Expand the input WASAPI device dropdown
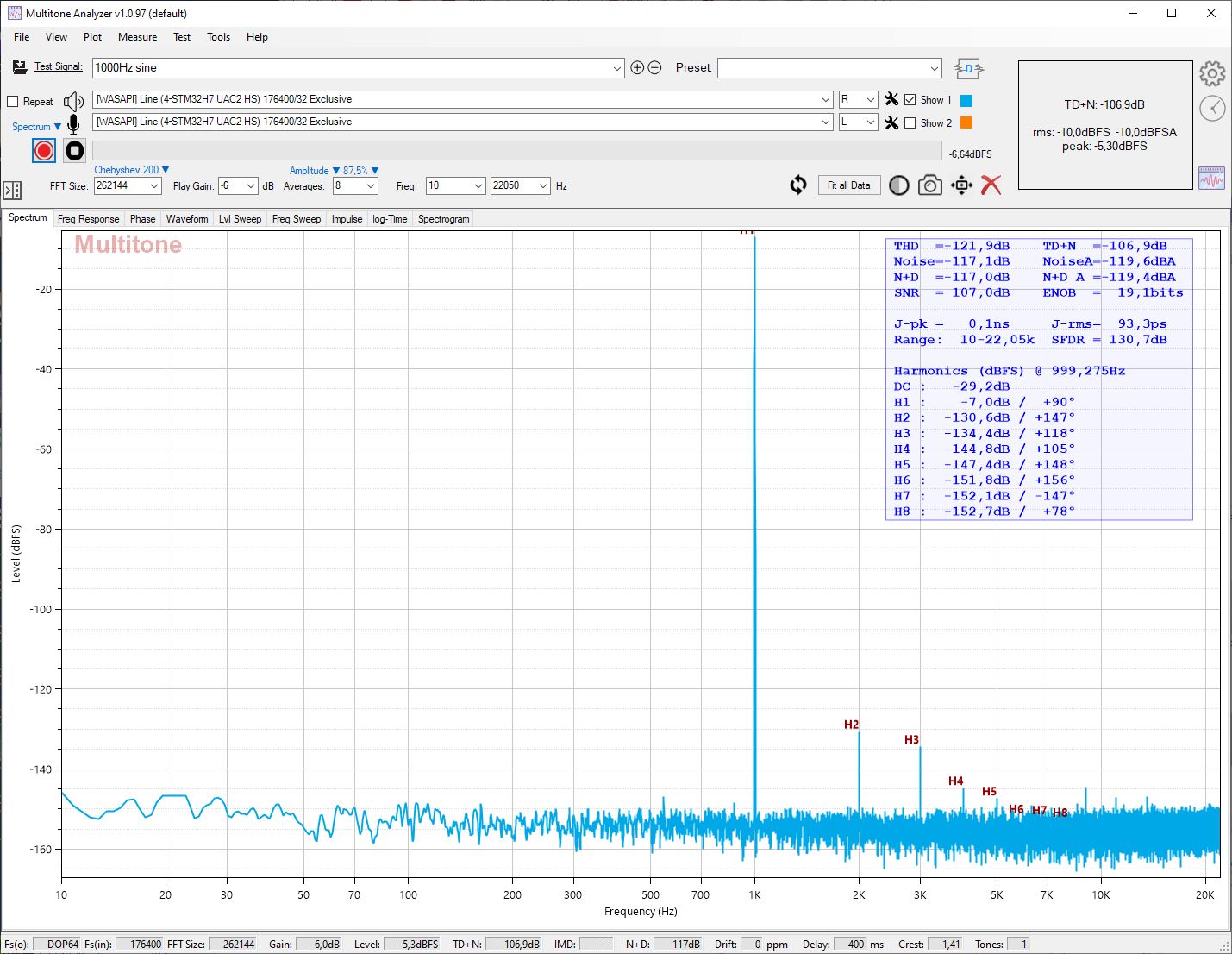1232x954 pixels. [x=826, y=122]
